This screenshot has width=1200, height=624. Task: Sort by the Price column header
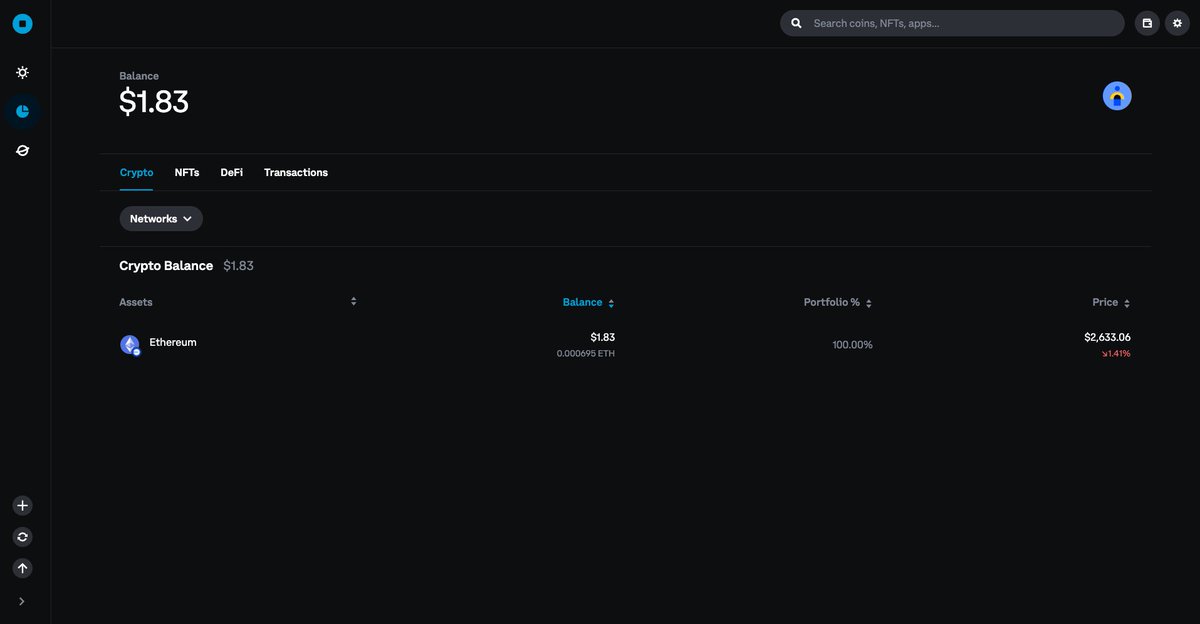point(1111,302)
